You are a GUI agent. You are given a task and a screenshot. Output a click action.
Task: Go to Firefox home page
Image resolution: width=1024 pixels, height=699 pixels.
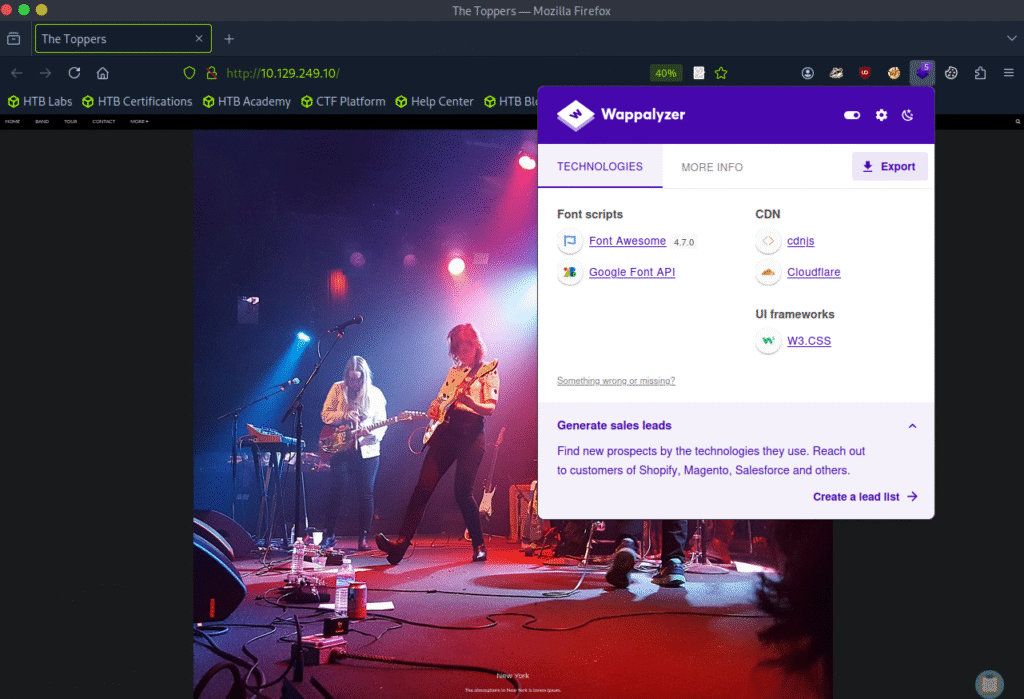102,73
